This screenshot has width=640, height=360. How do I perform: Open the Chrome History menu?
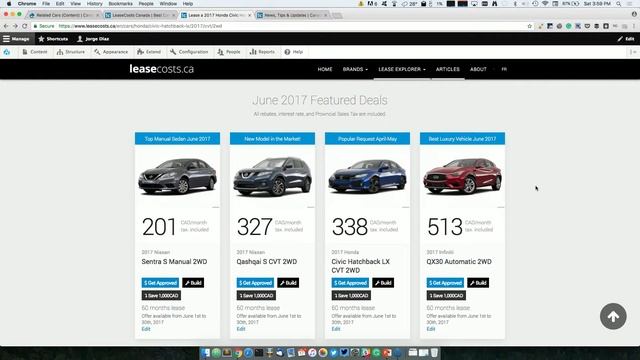click(94, 4)
